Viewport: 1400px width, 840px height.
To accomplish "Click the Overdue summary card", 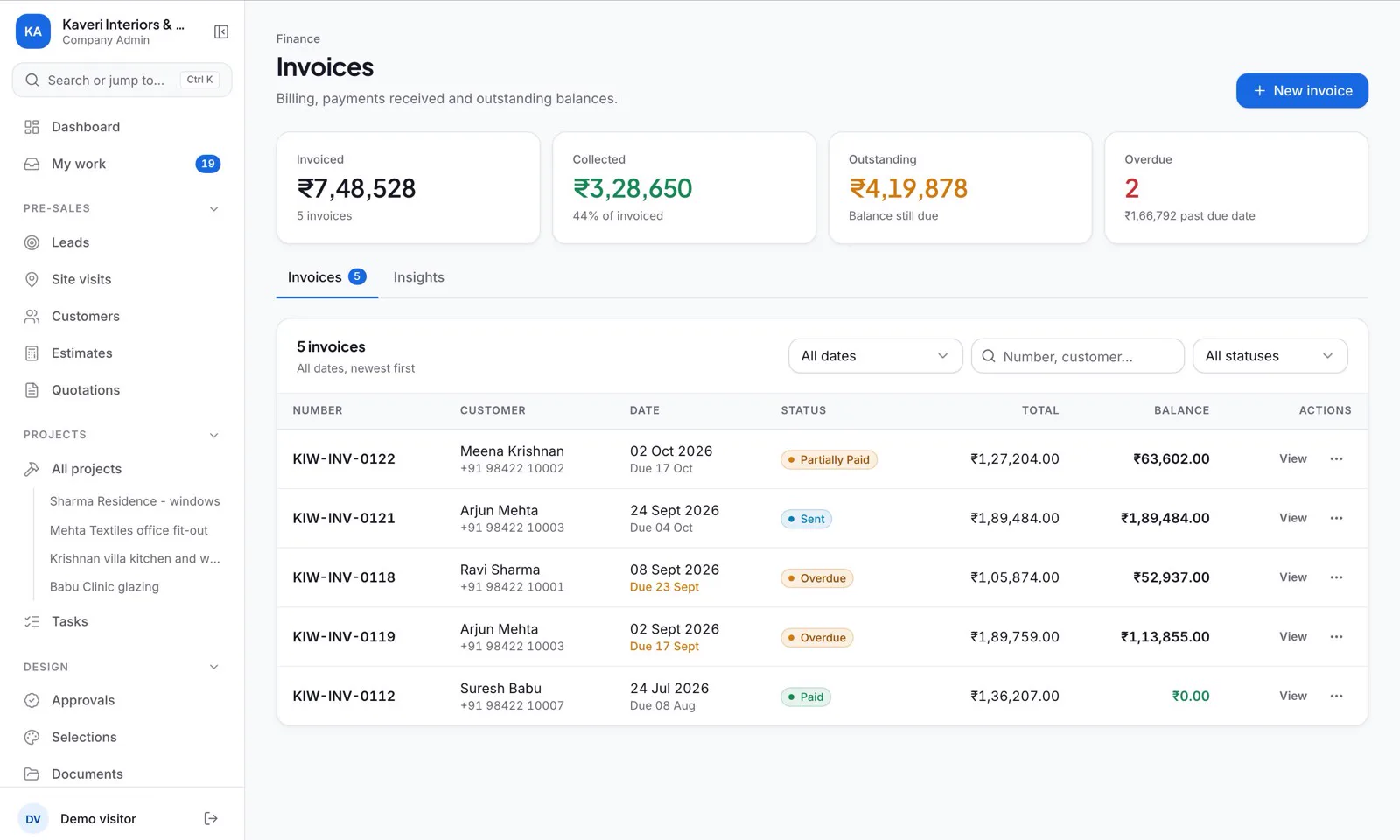I will pos(1235,187).
